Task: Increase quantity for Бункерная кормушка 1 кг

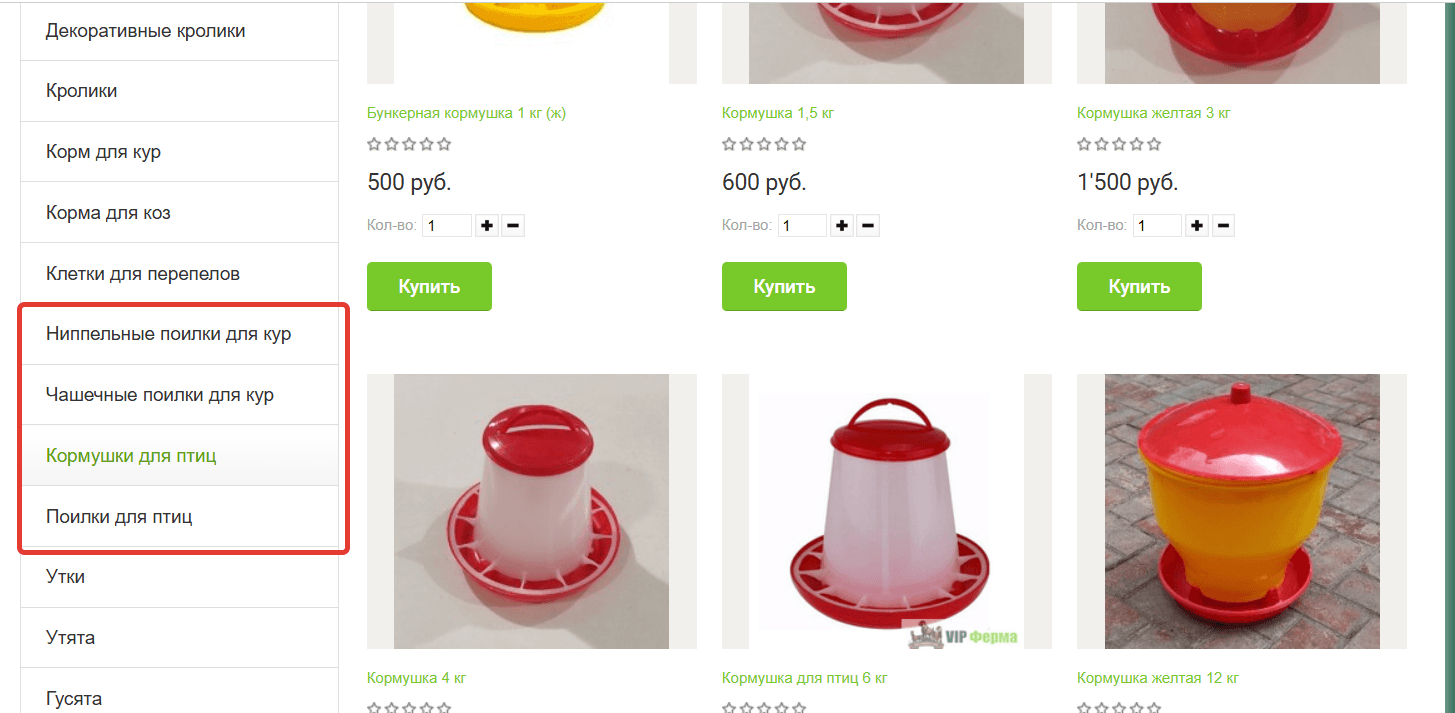Action: point(487,226)
